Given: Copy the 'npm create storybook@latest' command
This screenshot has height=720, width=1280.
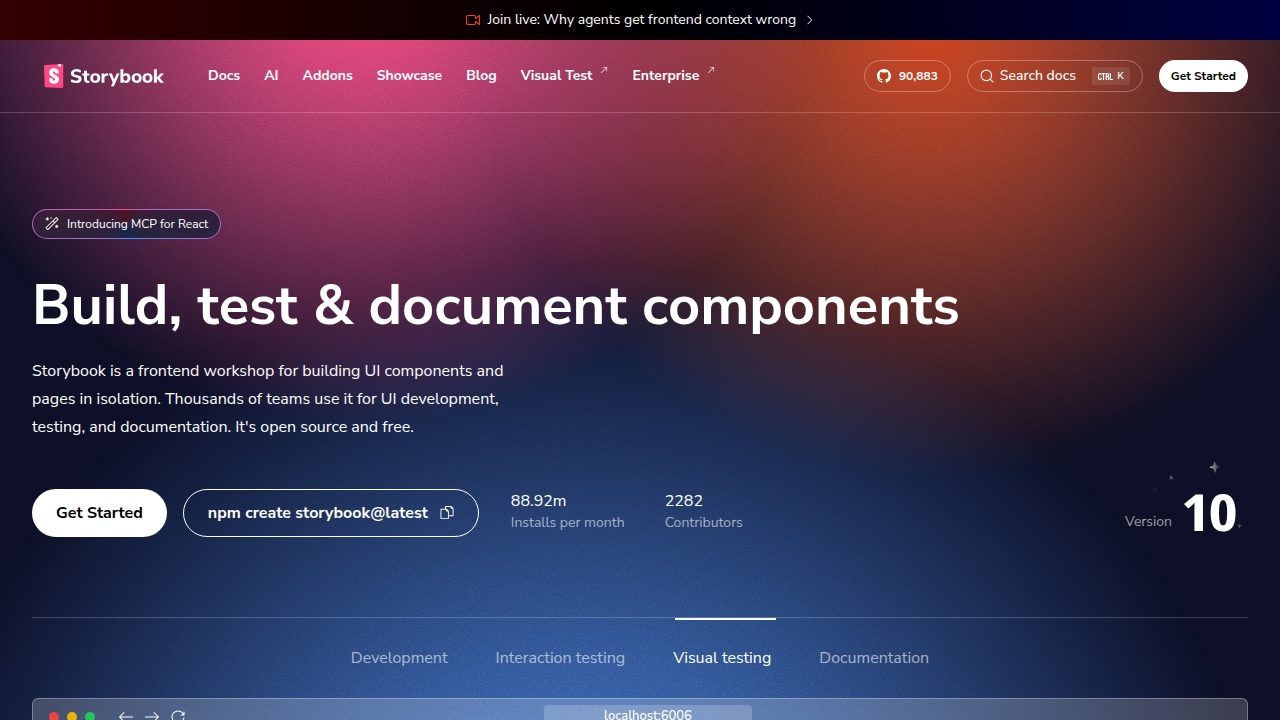Looking at the screenshot, I should (331, 513).
